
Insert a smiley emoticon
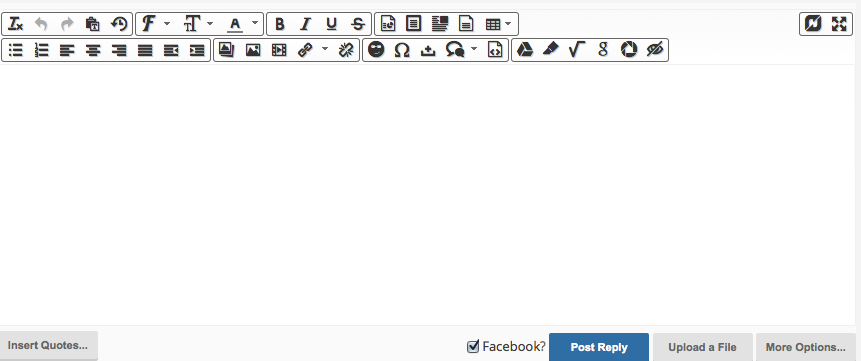(x=376, y=50)
